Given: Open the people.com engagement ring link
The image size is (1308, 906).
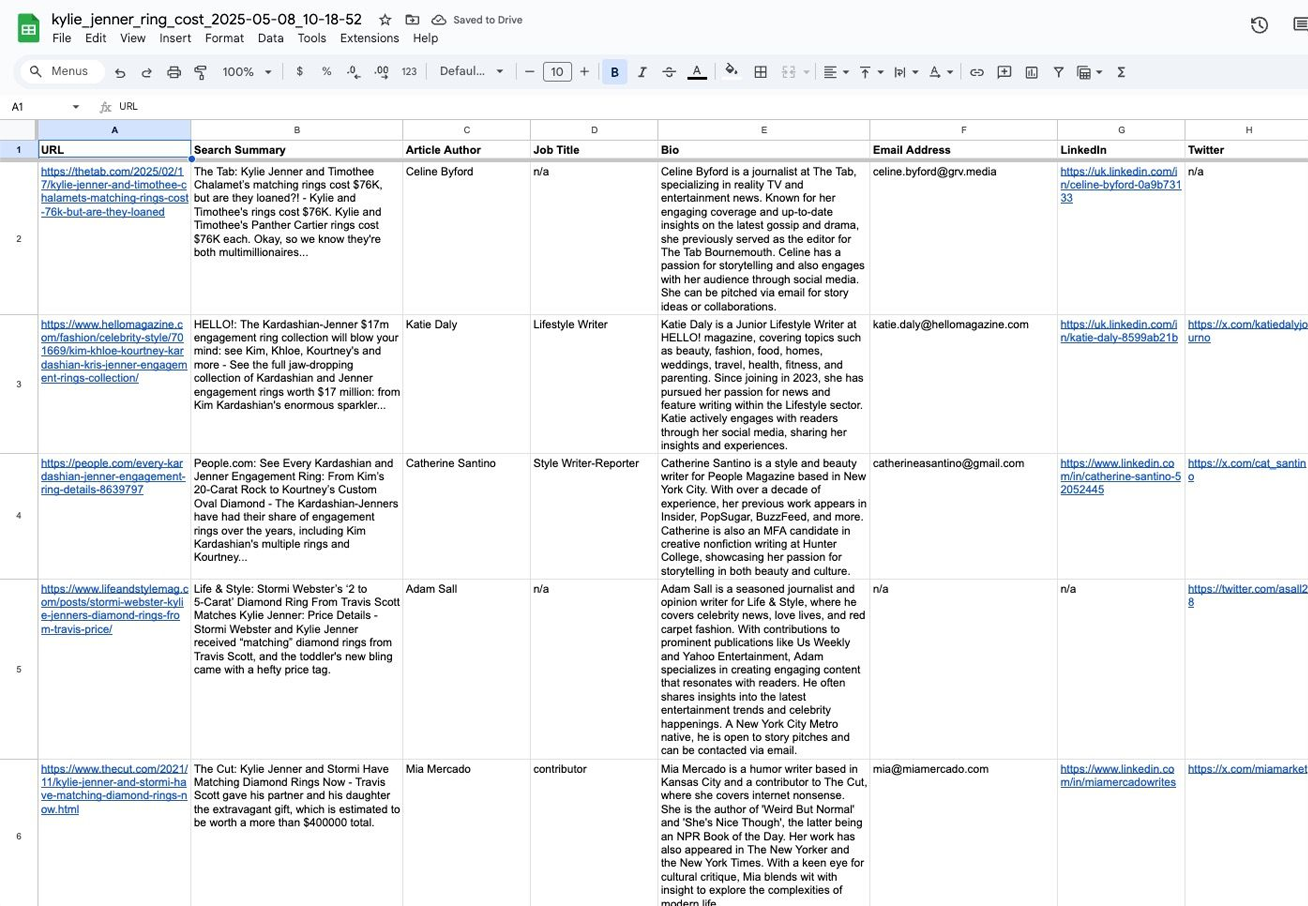Looking at the screenshot, I should click(112, 477).
